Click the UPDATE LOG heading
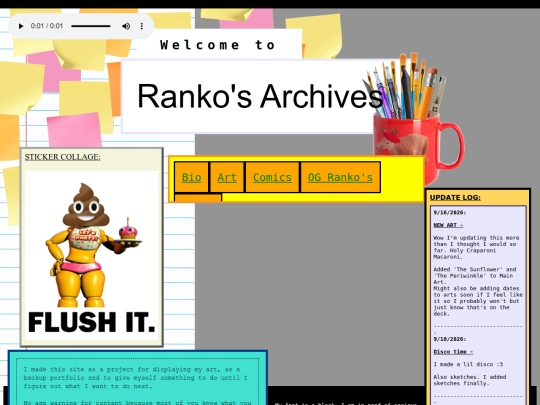Viewport: 540px width, 405px height. coord(455,198)
